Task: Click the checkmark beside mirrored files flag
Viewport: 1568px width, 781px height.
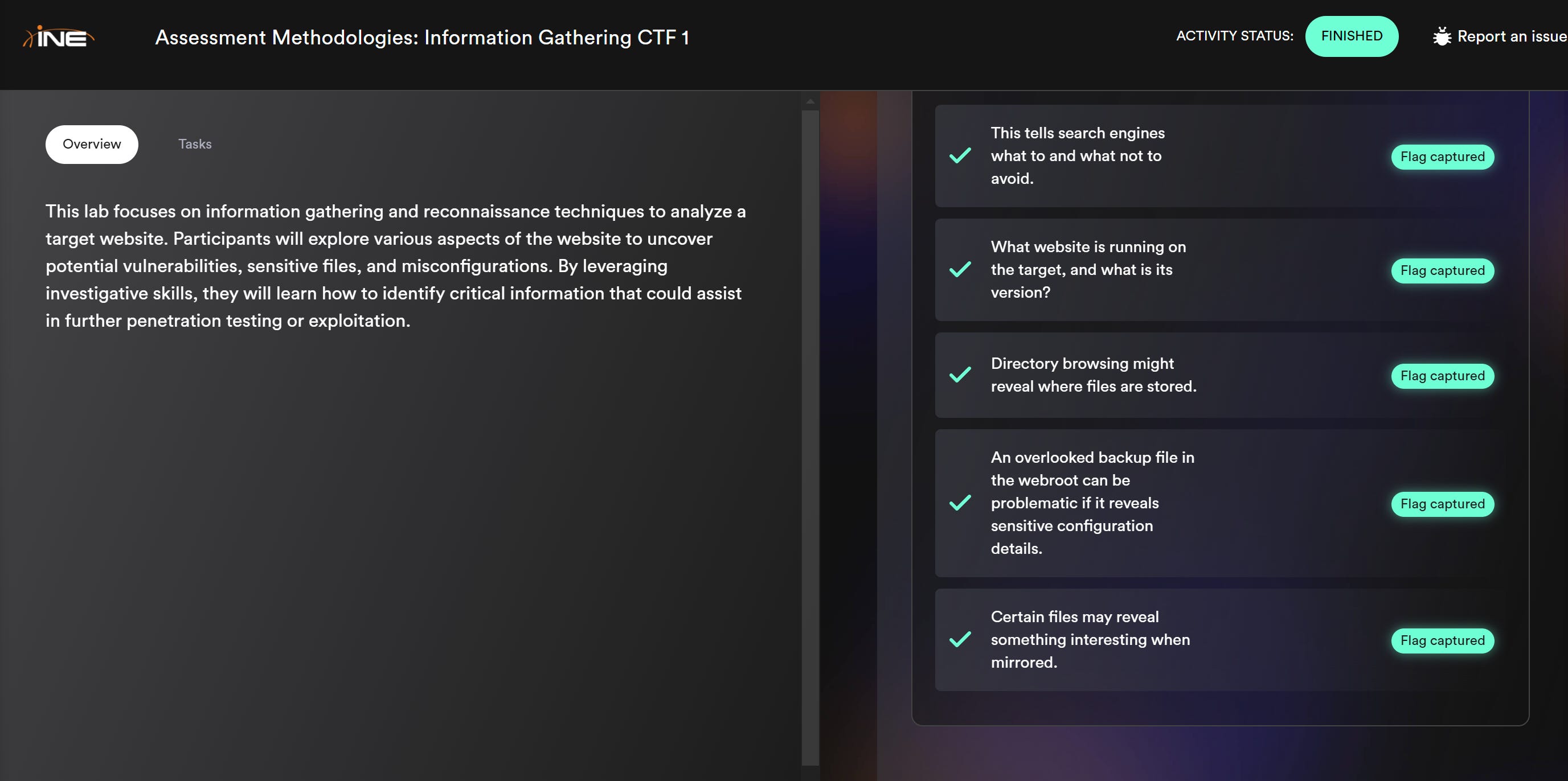Action: click(960, 639)
